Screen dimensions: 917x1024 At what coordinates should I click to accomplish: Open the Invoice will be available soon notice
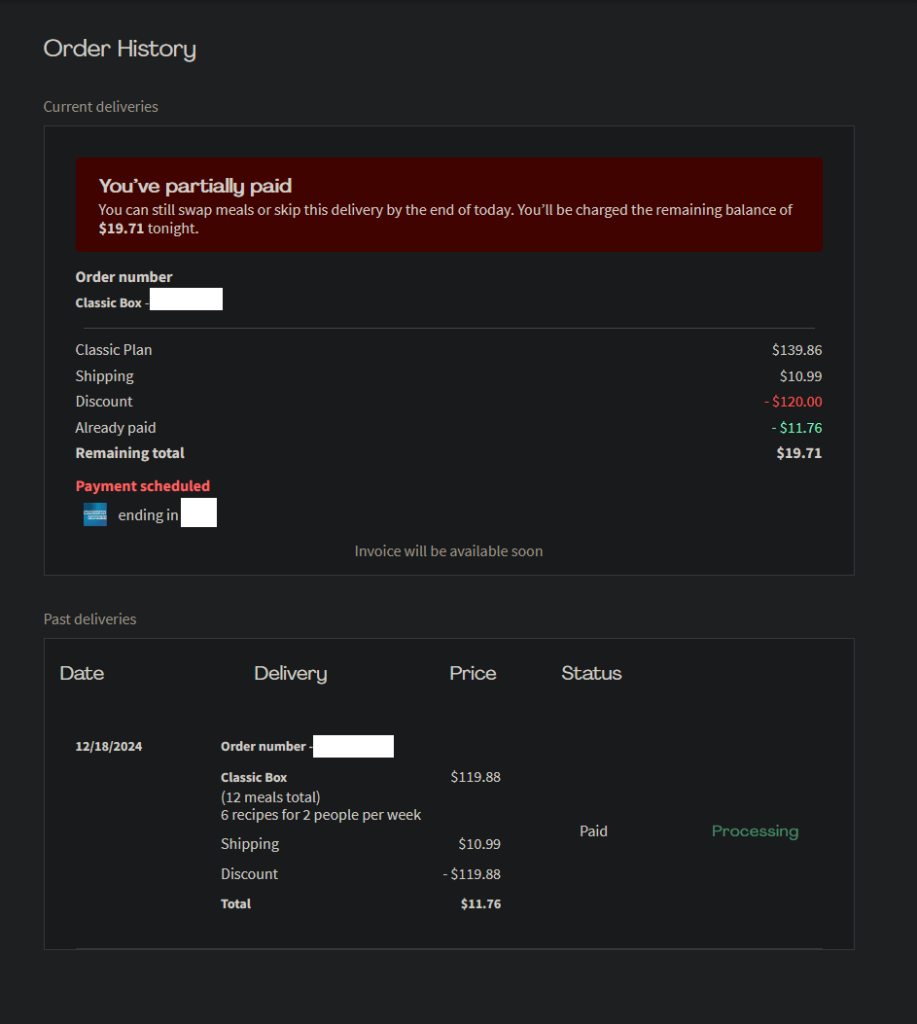point(448,551)
